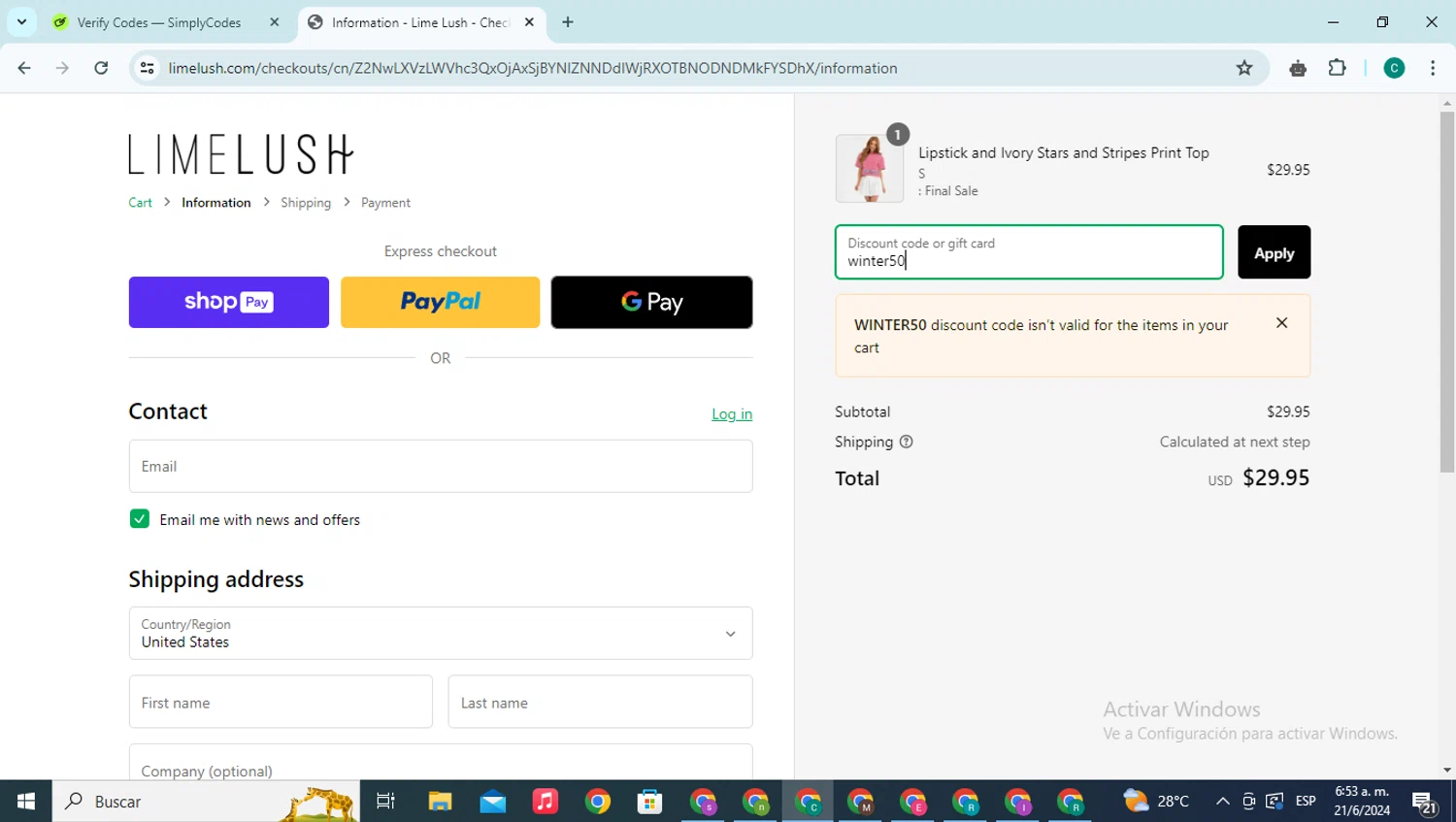Open the weather 28°C widget
The width and height of the screenshot is (1456, 822).
(x=1156, y=802)
